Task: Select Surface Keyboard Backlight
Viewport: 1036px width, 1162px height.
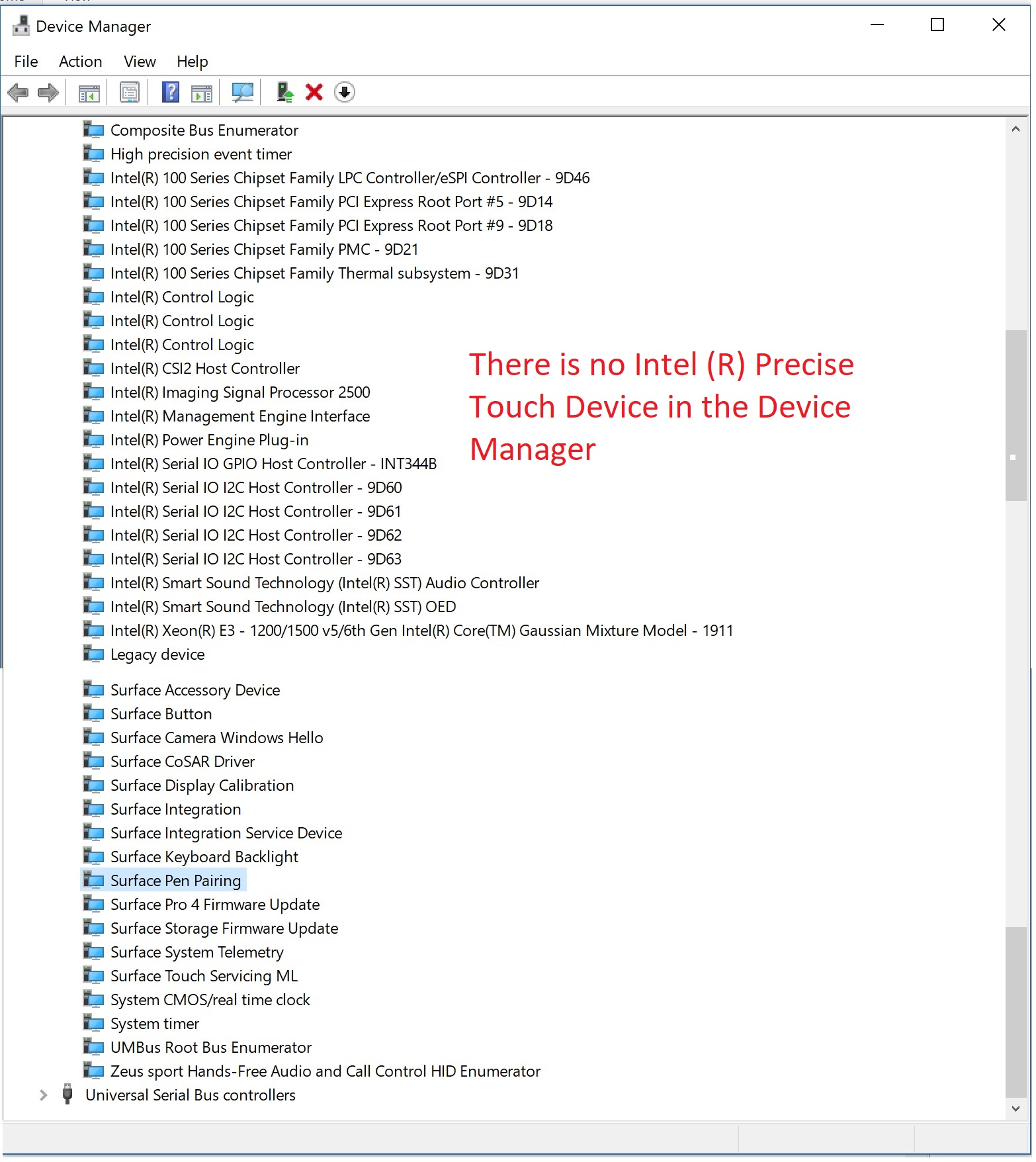Action: (x=204, y=856)
